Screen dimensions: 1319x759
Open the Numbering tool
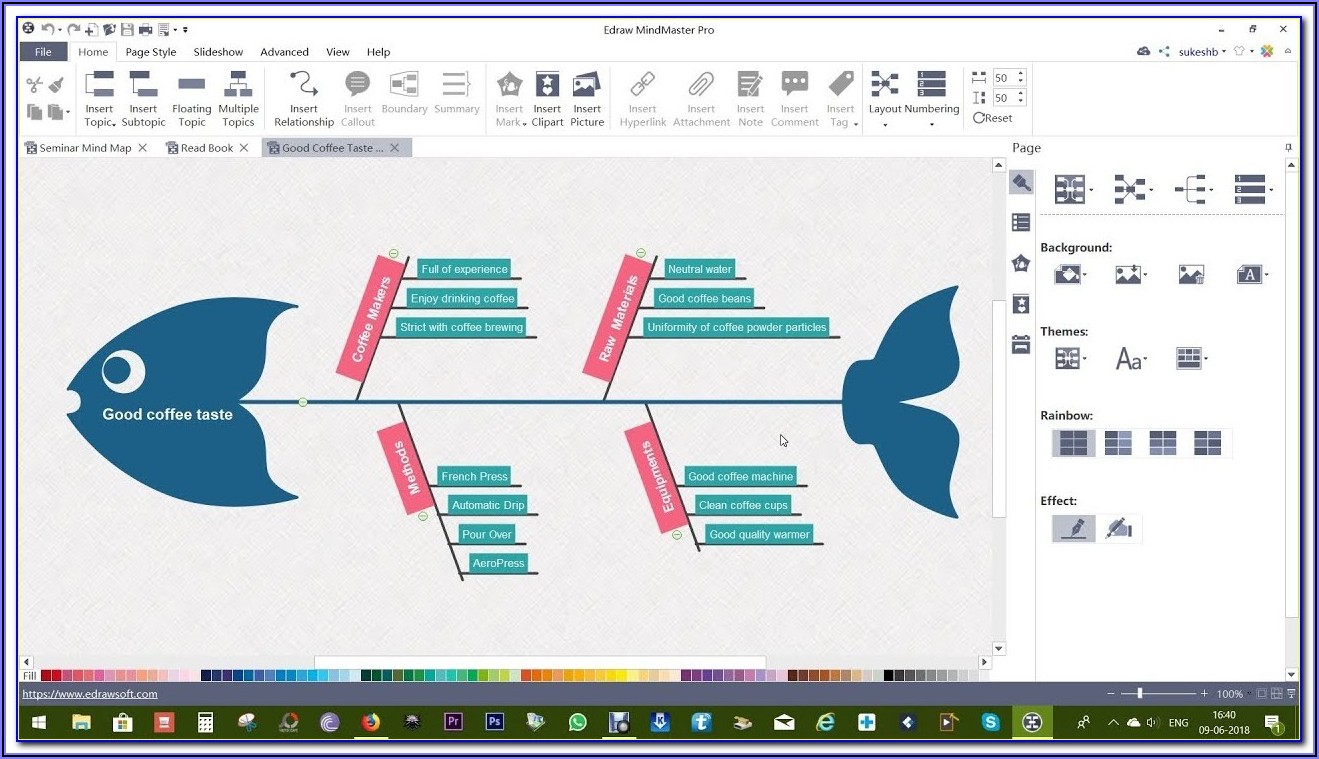pos(931,88)
